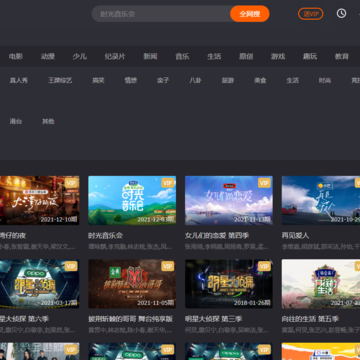Open the 女儿们的恋爱 第四季 poster thumbnail
The height and width of the screenshot is (360, 360).
tap(229, 200)
